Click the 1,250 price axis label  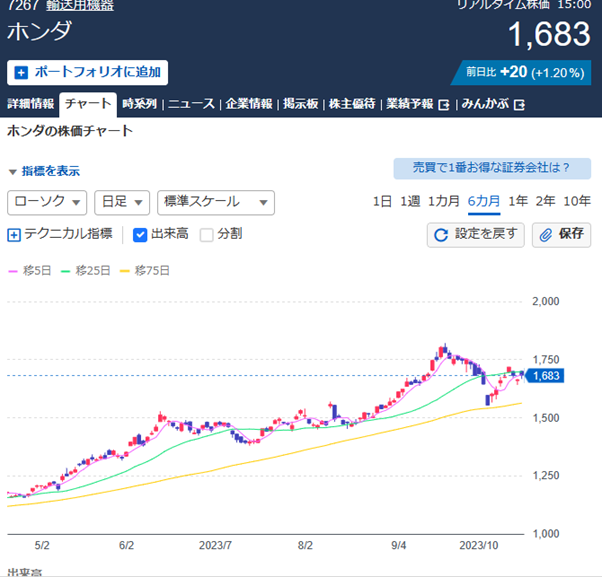click(x=546, y=476)
